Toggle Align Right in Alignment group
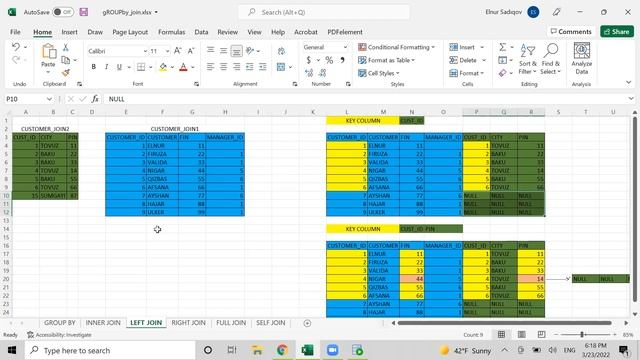The height and width of the screenshot is (360, 640). pos(236,67)
